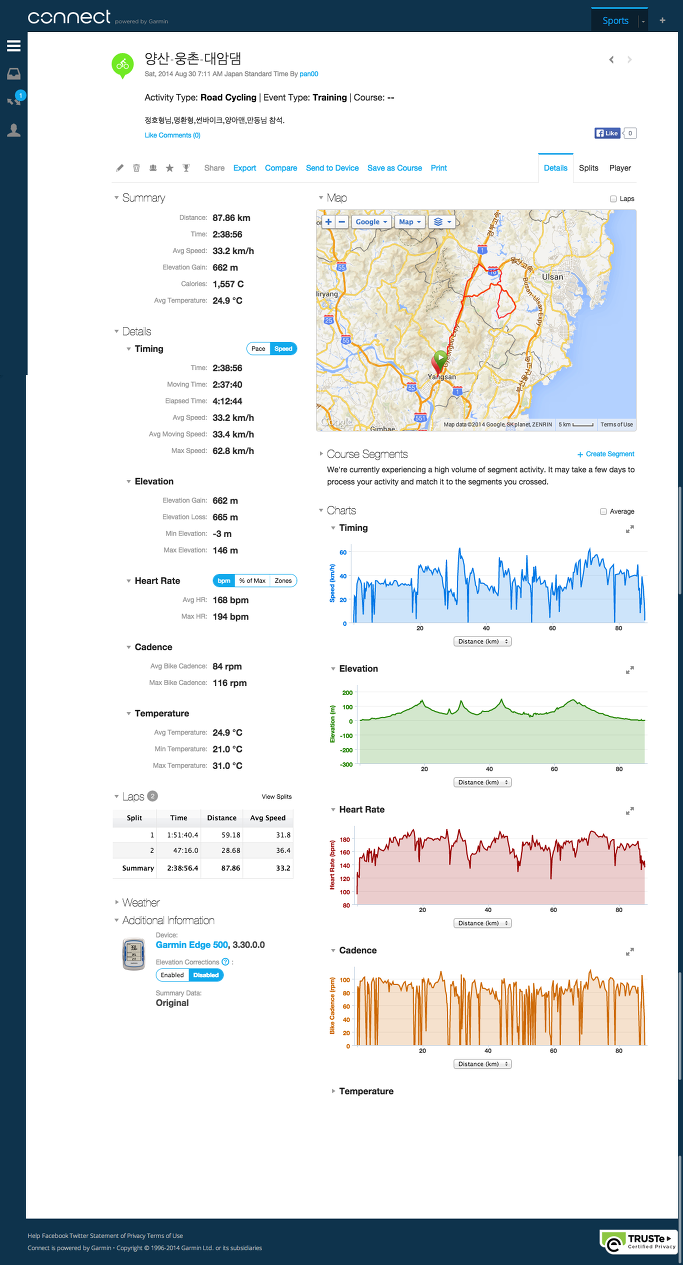Click the Elevation Corrections help icon
This screenshot has width=683, height=1265.
(225, 962)
